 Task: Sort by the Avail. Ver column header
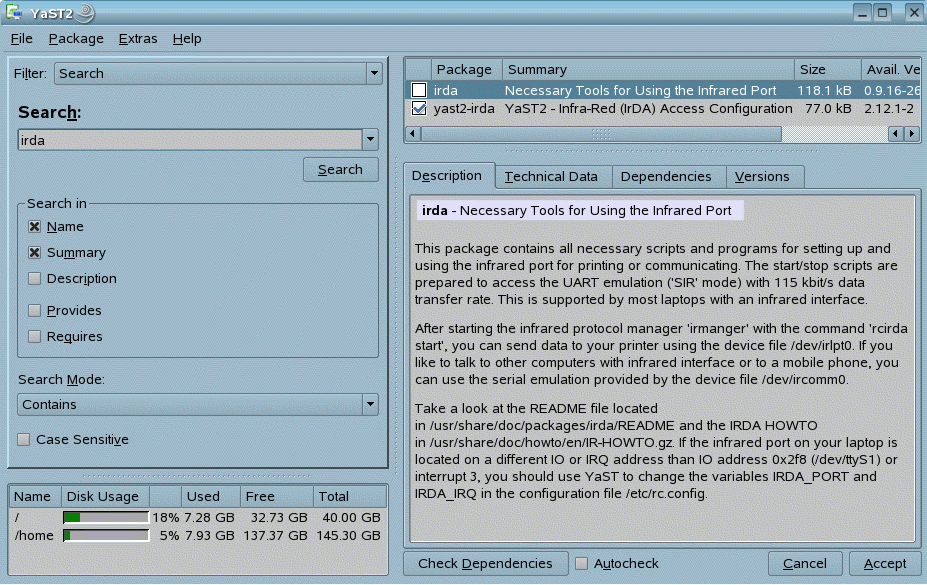(x=891, y=70)
